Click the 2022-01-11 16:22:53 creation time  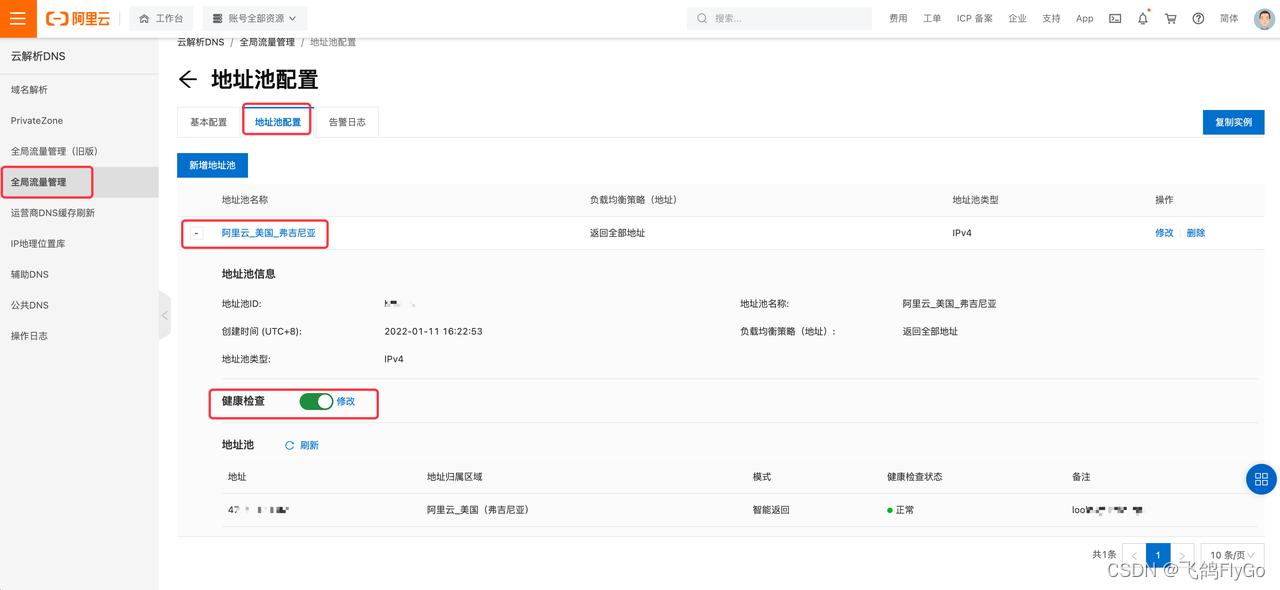tap(433, 332)
